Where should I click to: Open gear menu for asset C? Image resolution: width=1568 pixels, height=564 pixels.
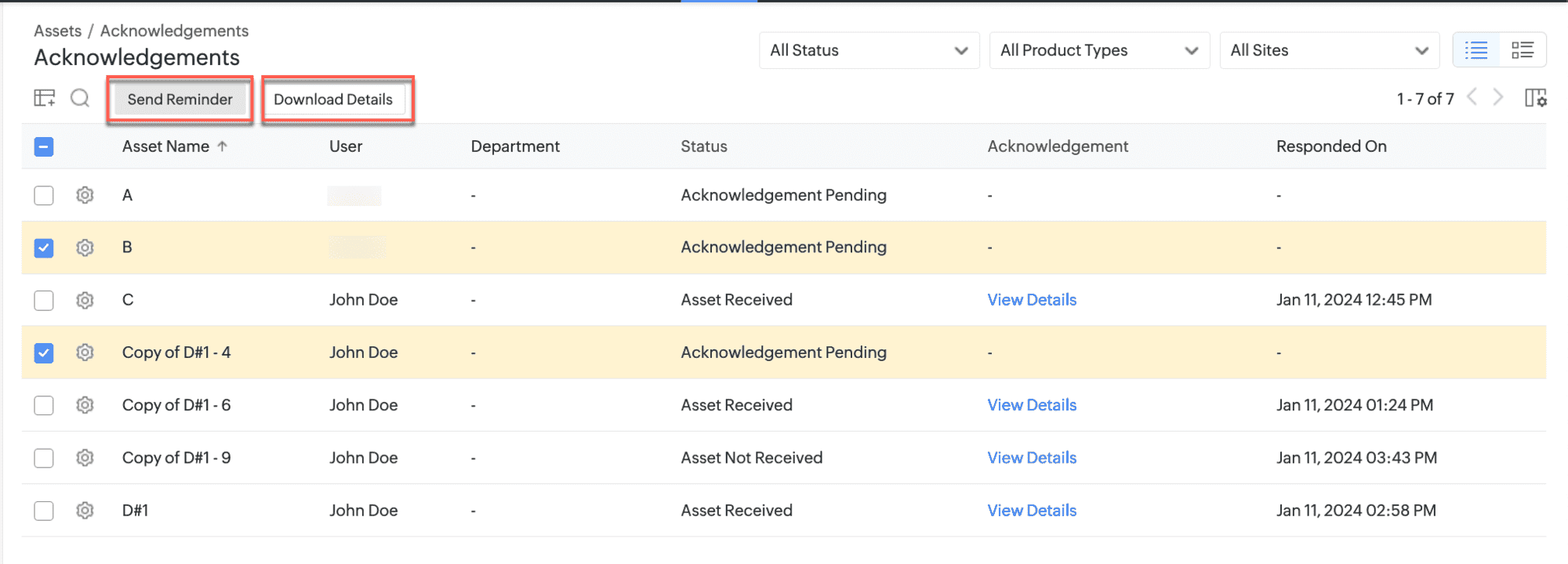click(85, 300)
